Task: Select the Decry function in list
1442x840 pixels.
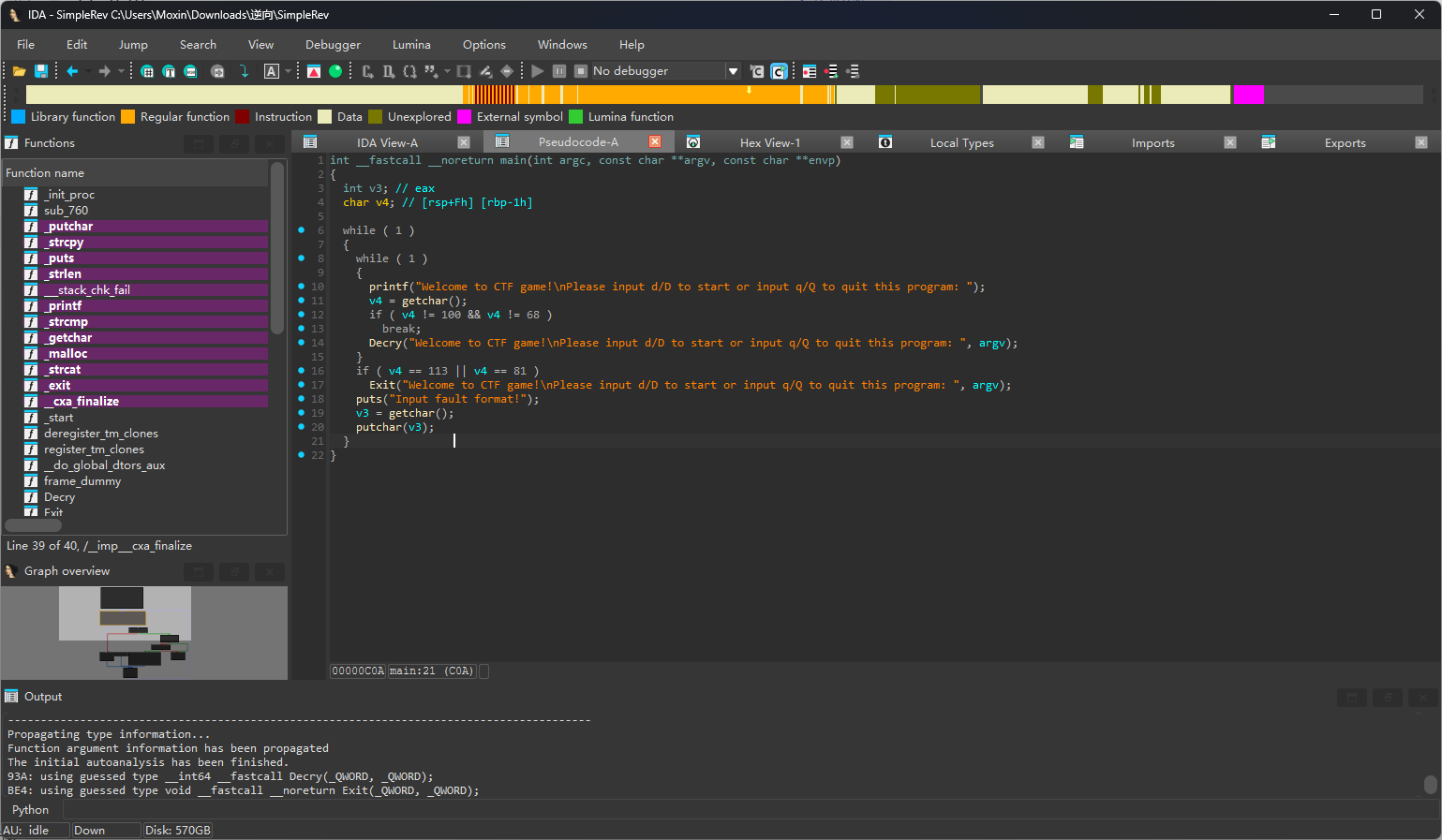Action: [59, 497]
